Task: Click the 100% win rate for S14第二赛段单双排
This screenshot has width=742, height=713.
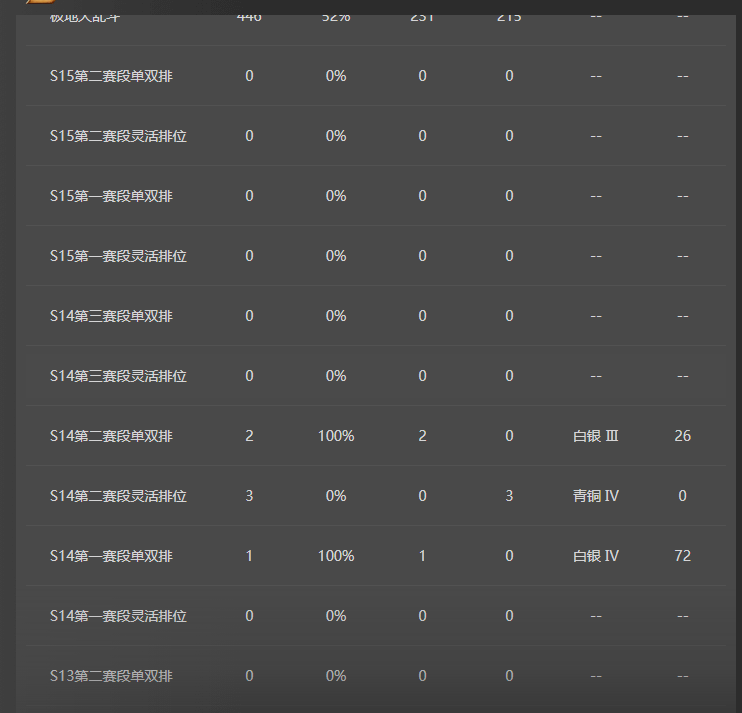Action: pos(336,436)
